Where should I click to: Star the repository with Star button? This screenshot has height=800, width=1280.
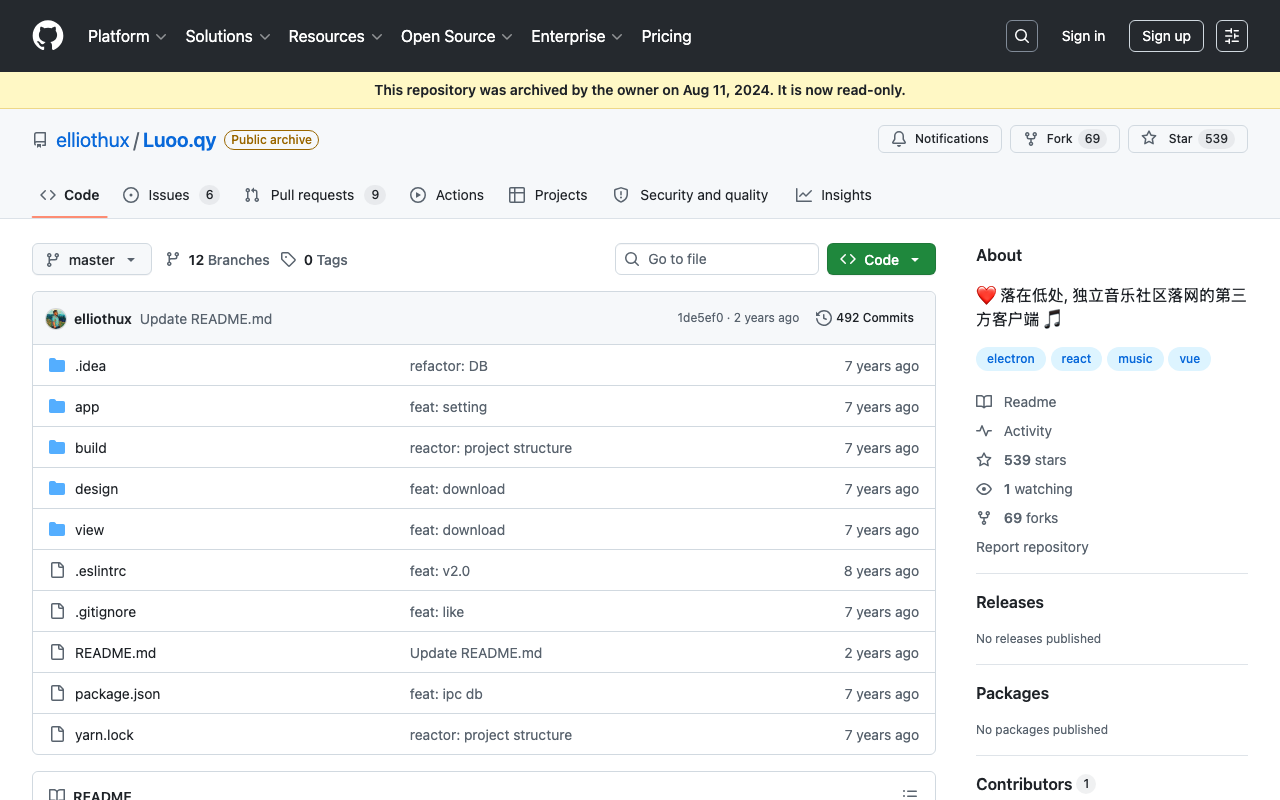[x=1188, y=139]
